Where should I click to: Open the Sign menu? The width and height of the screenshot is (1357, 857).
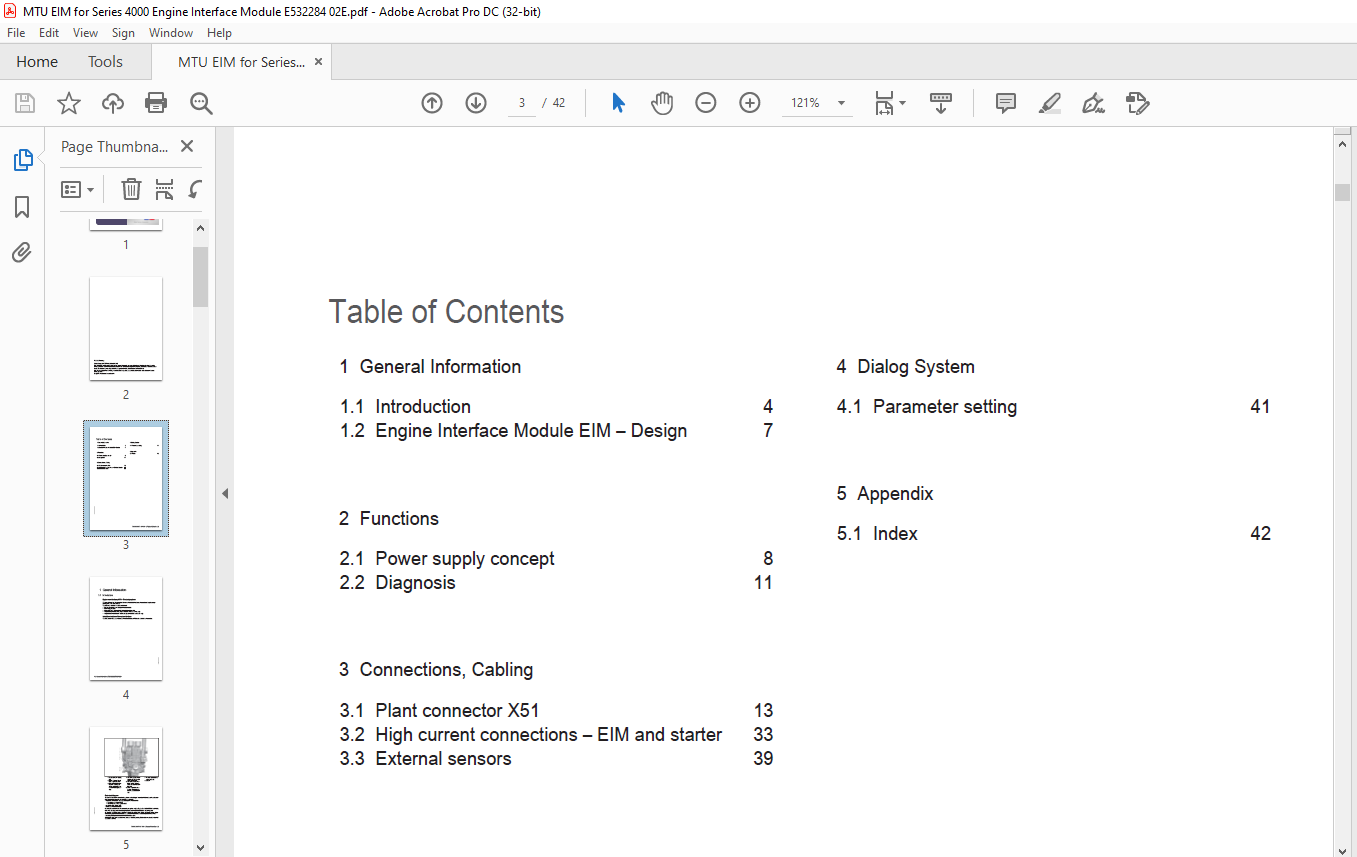(x=123, y=33)
